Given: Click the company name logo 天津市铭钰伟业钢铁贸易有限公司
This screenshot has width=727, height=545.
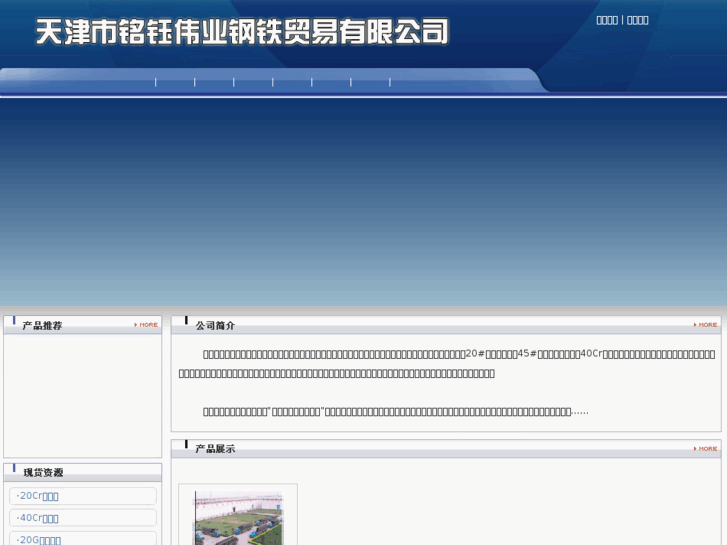Looking at the screenshot, I should (242, 32).
